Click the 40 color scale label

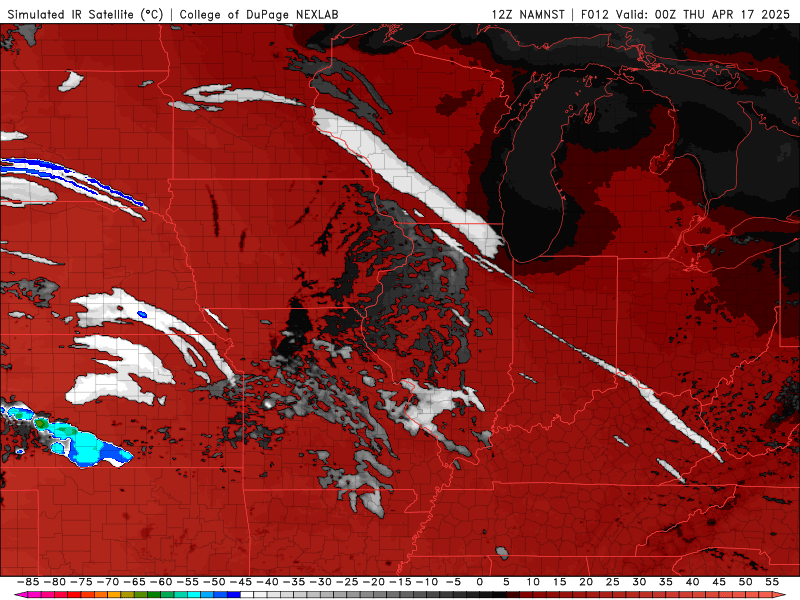point(692,582)
